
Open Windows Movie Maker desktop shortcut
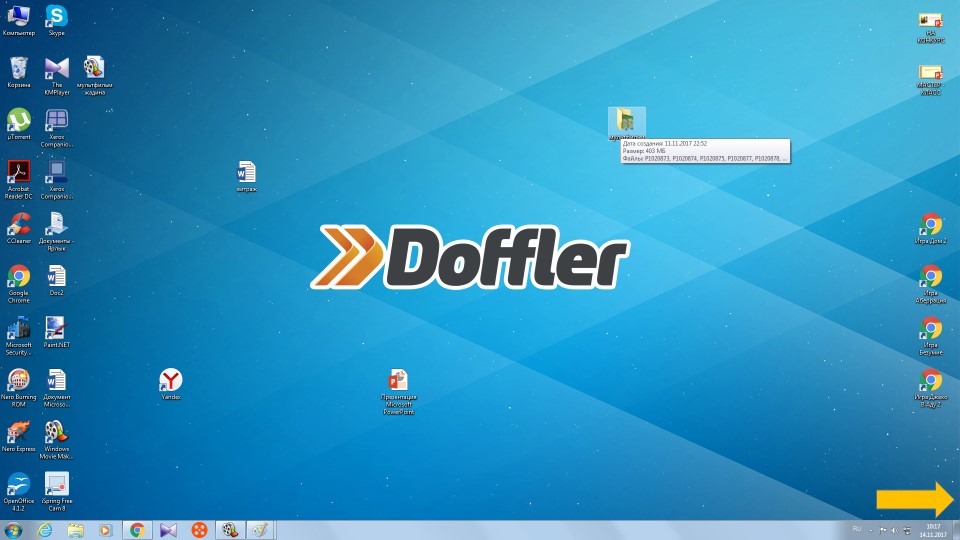click(x=56, y=440)
